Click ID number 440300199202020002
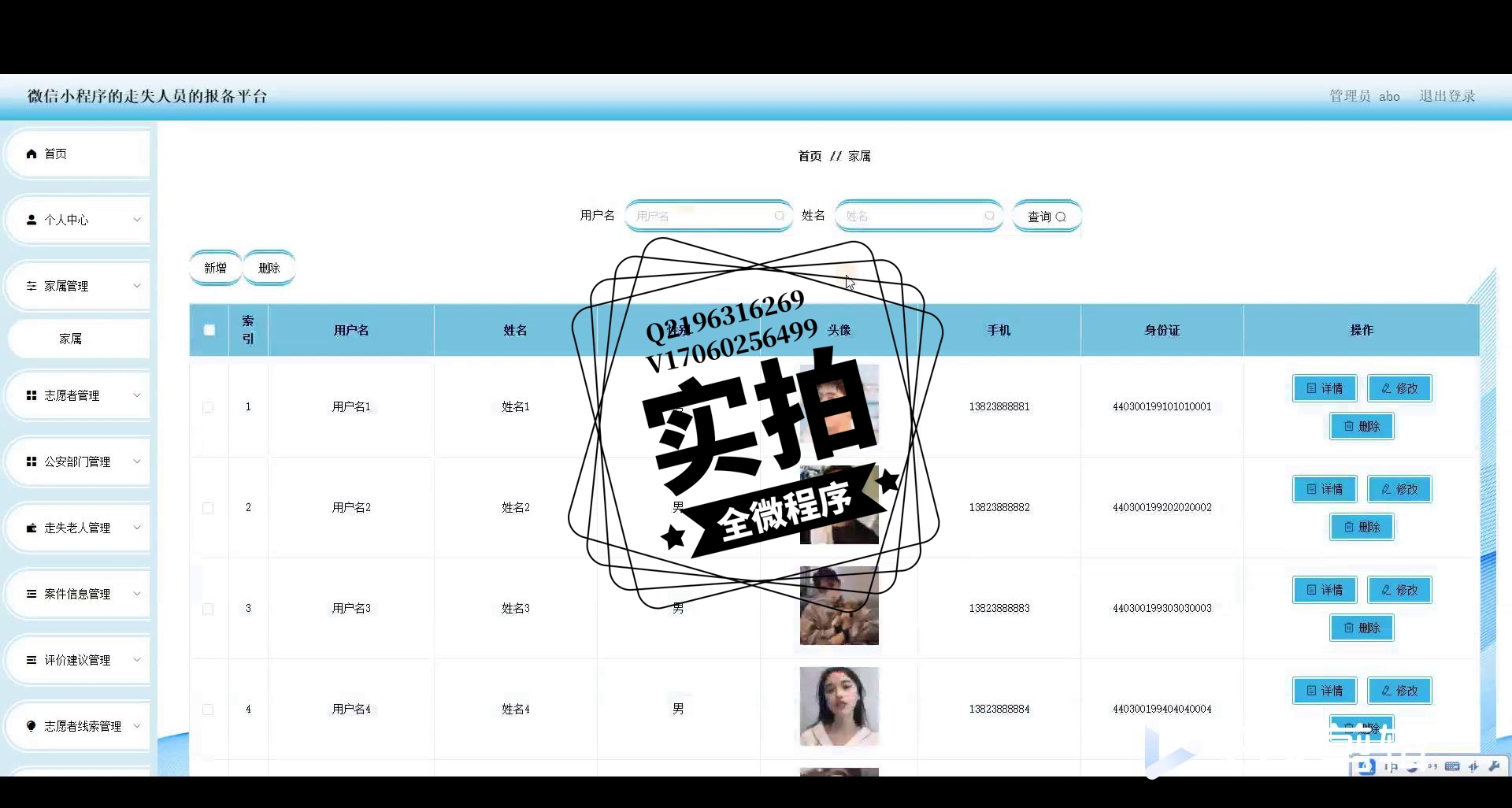Screen dimensions: 1512x808 [1162, 507]
